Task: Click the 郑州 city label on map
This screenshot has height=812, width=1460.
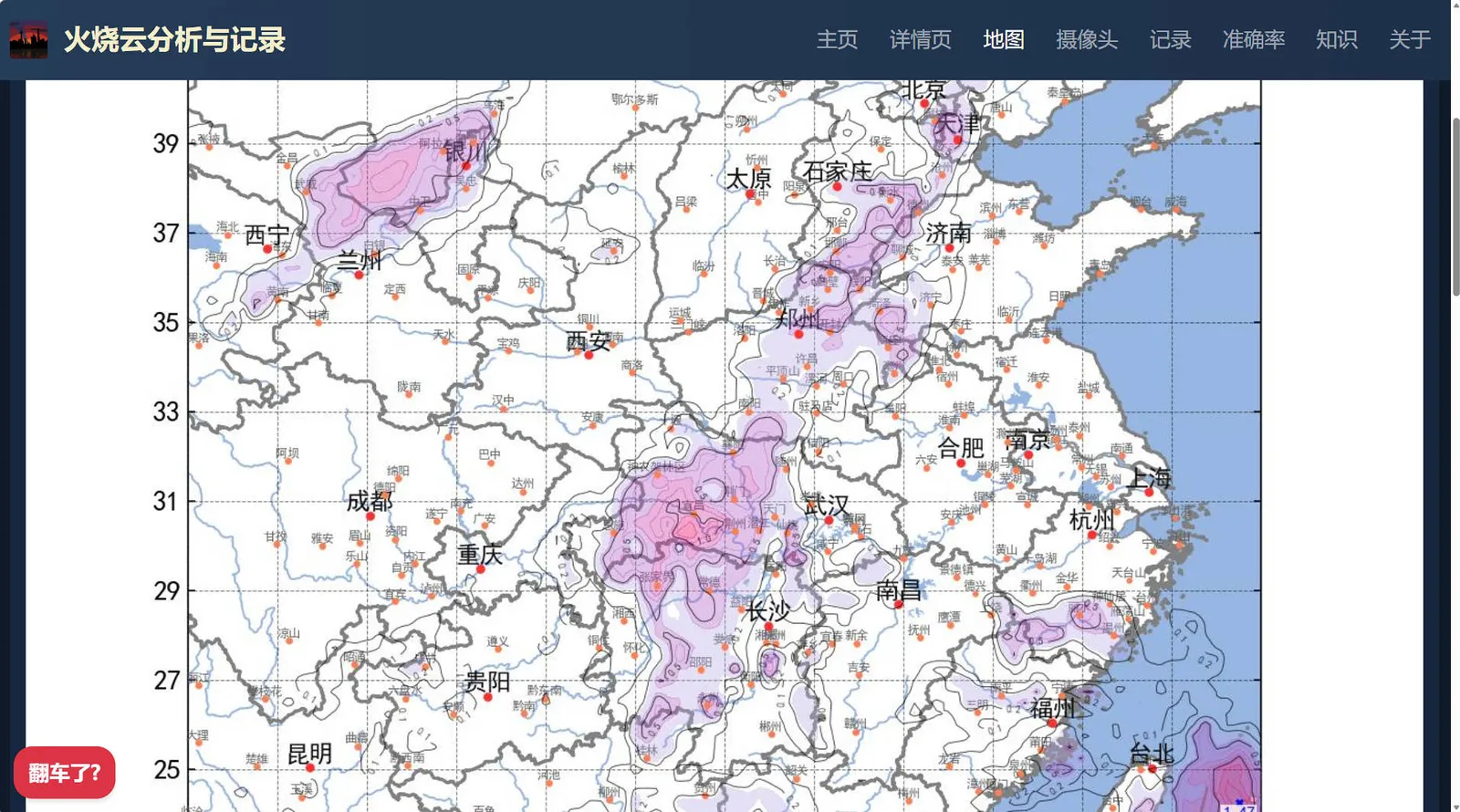Action: (797, 318)
